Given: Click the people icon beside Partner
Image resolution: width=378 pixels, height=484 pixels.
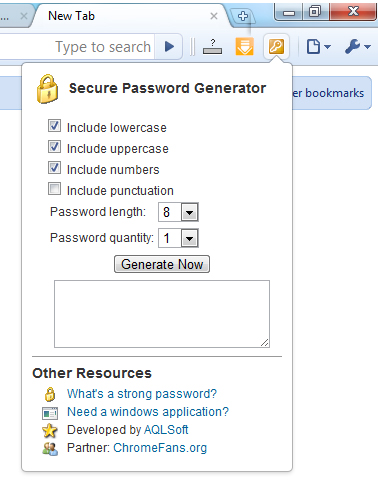Looking at the screenshot, I should pyautogui.click(x=50, y=449).
